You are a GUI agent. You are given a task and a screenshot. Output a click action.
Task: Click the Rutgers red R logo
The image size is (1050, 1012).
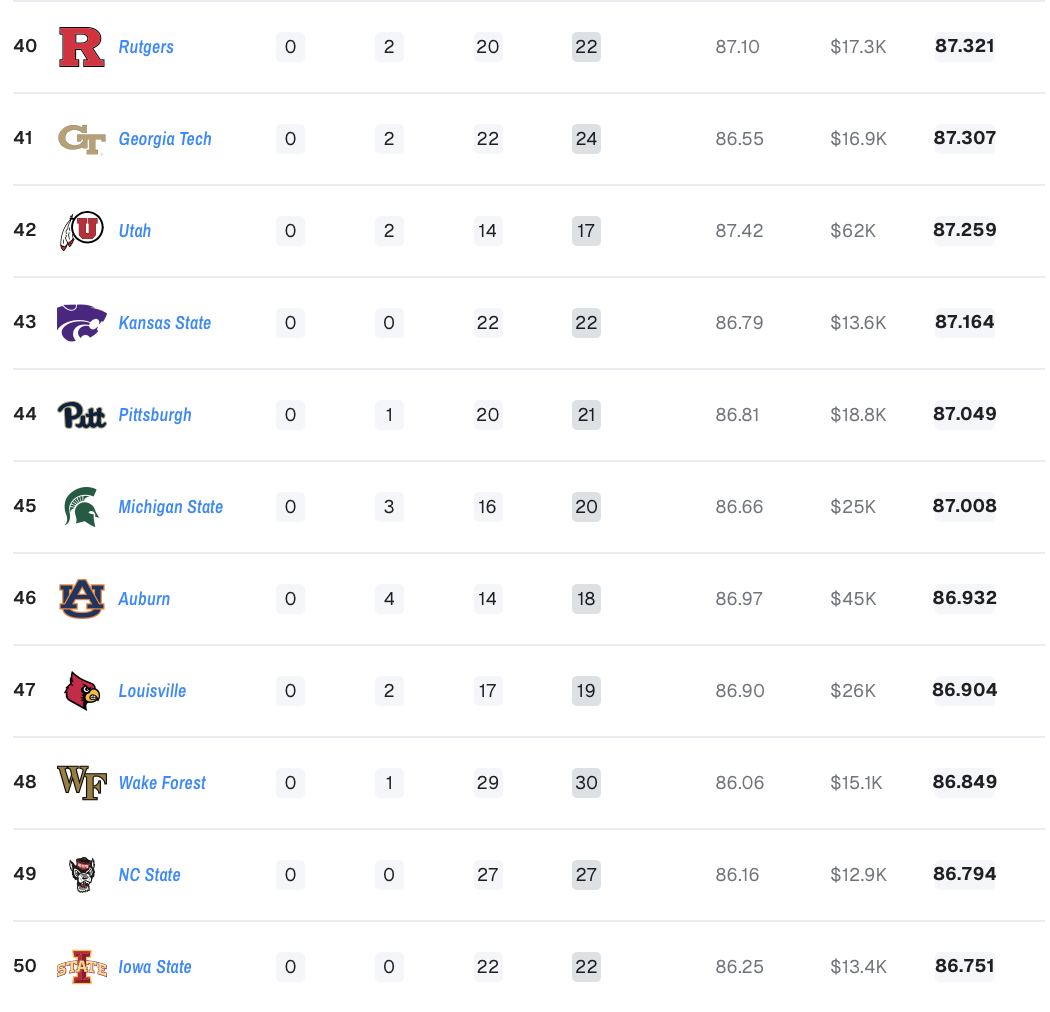point(82,47)
